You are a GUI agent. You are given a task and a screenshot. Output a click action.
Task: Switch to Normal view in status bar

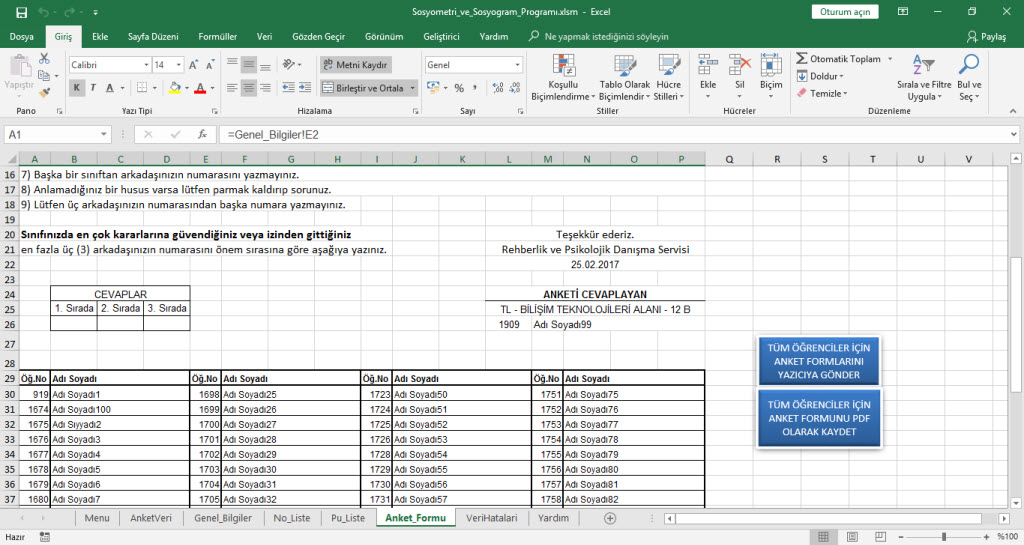click(x=824, y=537)
